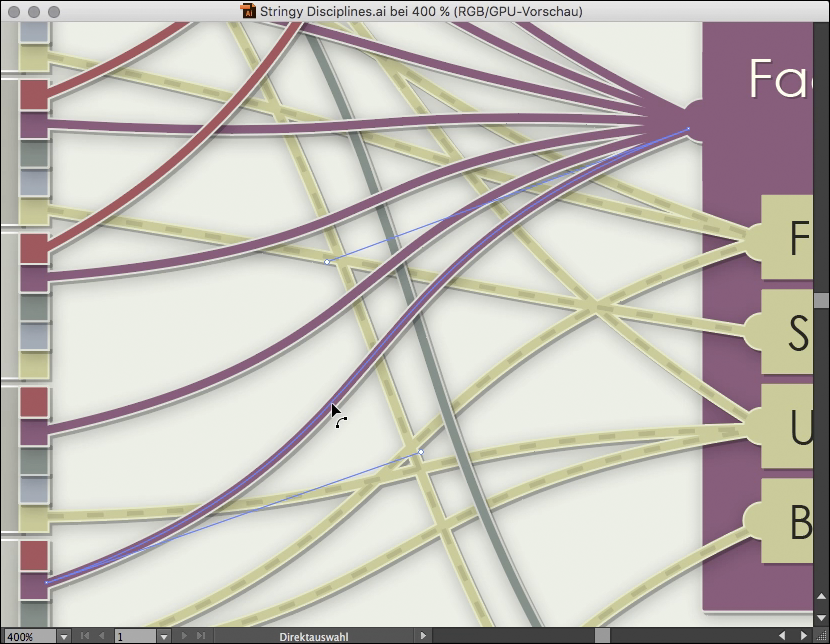Minimize the Illustrator document window

34,12
